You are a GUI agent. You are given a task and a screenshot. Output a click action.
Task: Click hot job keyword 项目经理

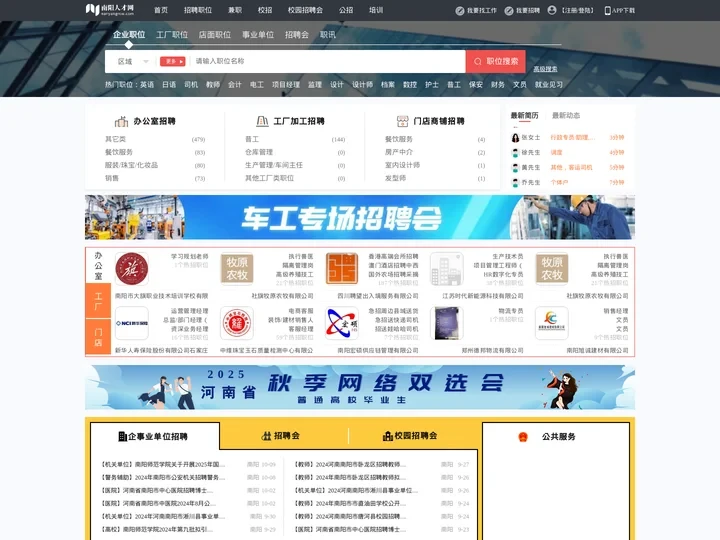[286, 84]
